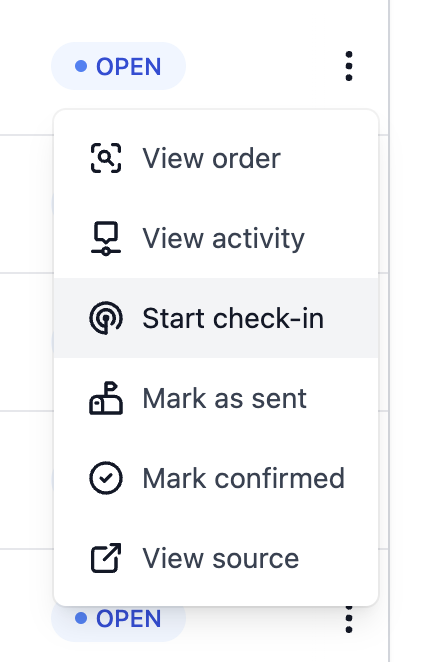Image resolution: width=428 pixels, height=662 pixels.
Task: Click the circled checkmark icon for Mark confirmed
Action: [x=106, y=478]
